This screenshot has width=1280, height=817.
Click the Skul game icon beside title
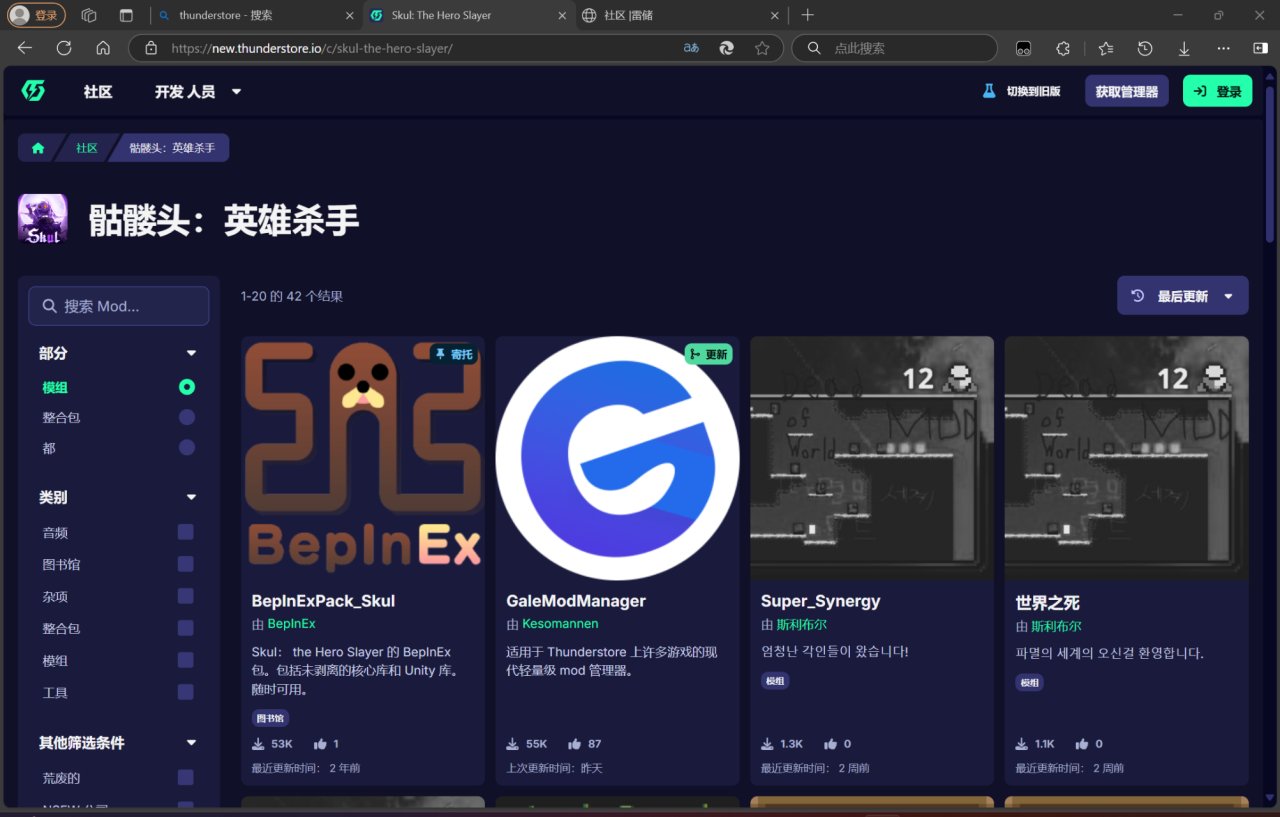pyautogui.click(x=43, y=219)
